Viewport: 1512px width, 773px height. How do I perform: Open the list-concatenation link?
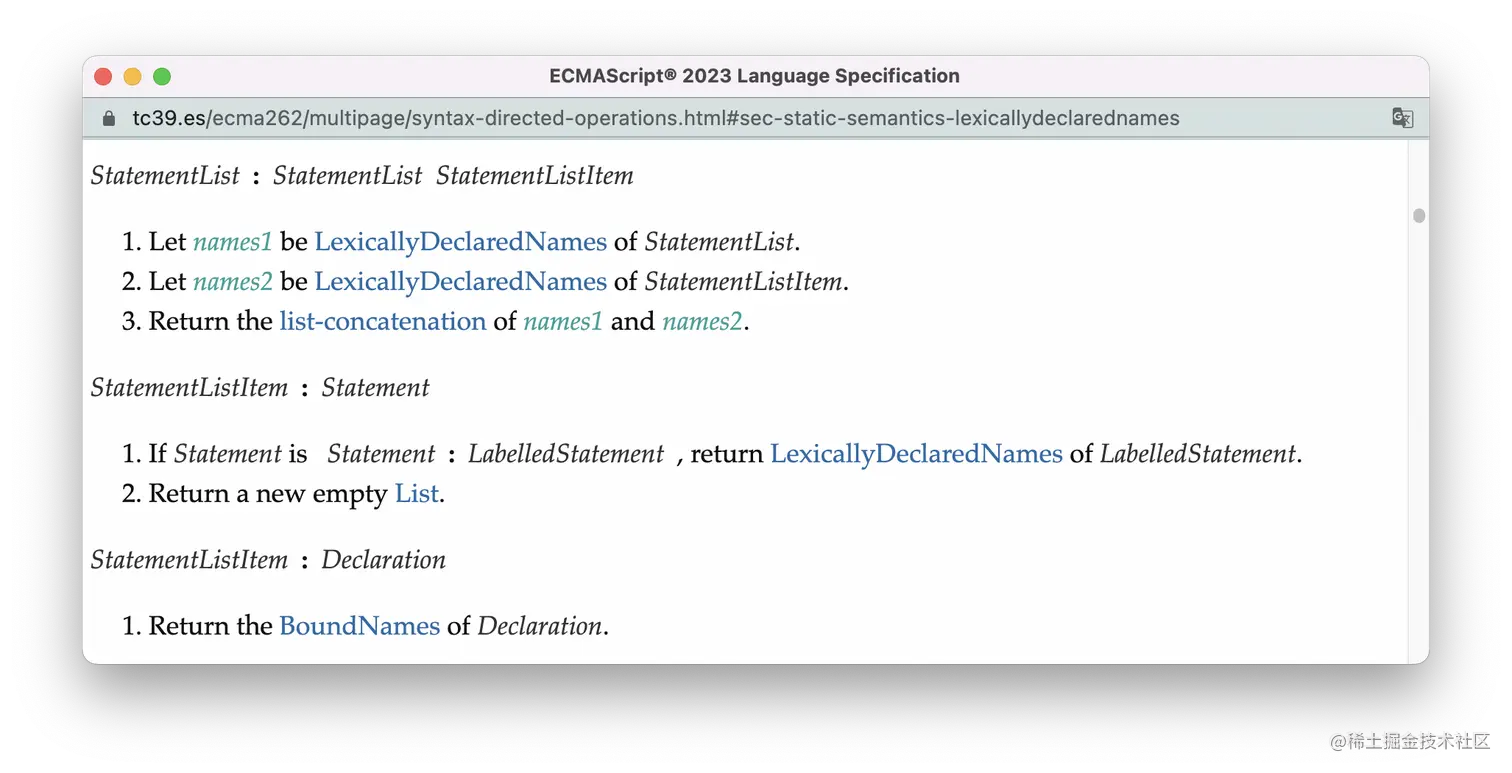pos(383,321)
